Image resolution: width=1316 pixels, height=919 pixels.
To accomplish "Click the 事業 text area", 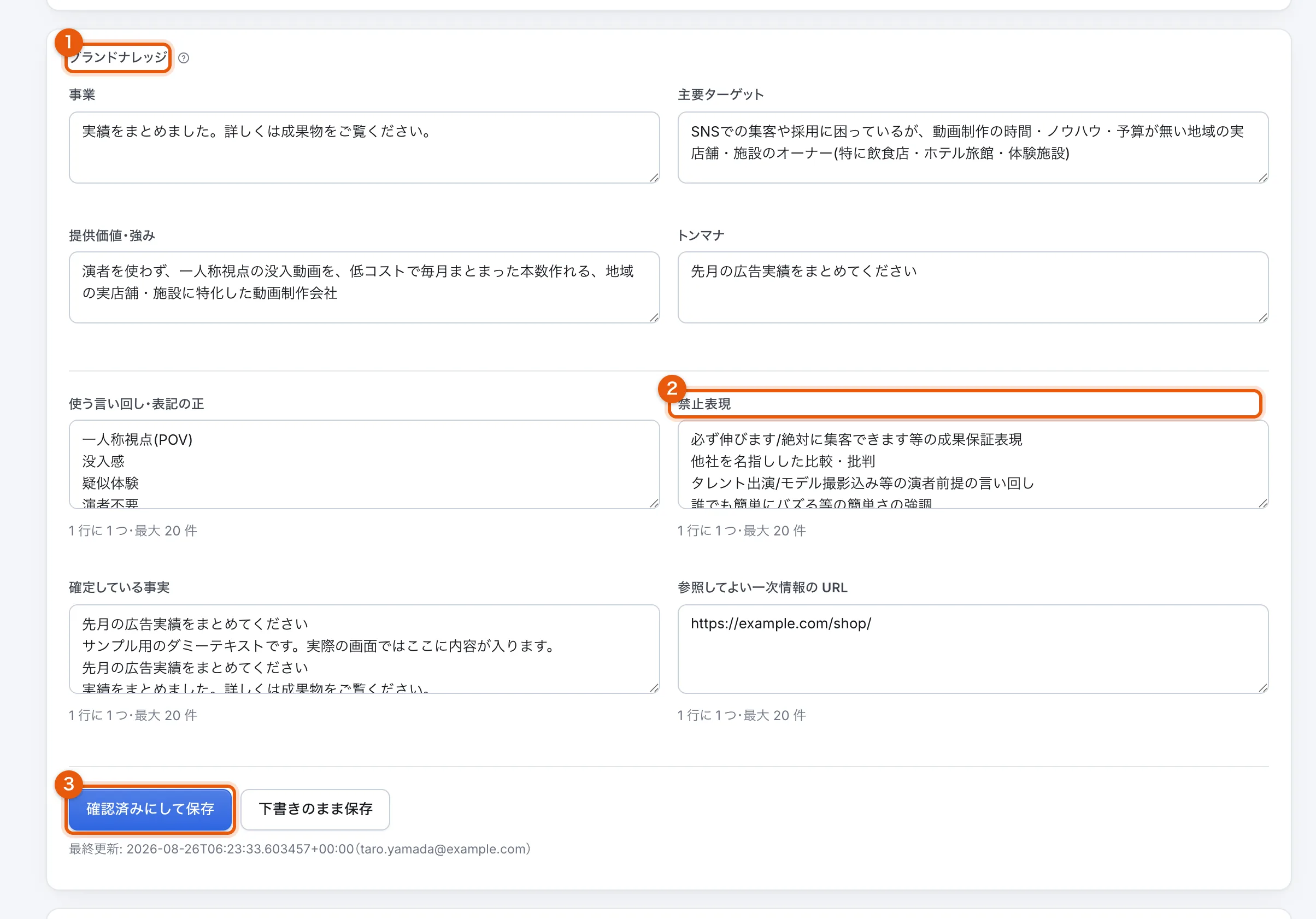I will coord(364,147).
